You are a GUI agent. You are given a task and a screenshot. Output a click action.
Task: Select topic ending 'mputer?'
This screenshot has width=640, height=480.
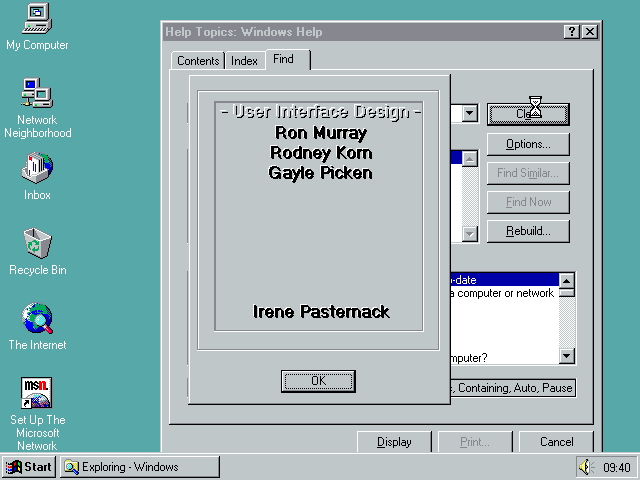(x=504, y=358)
